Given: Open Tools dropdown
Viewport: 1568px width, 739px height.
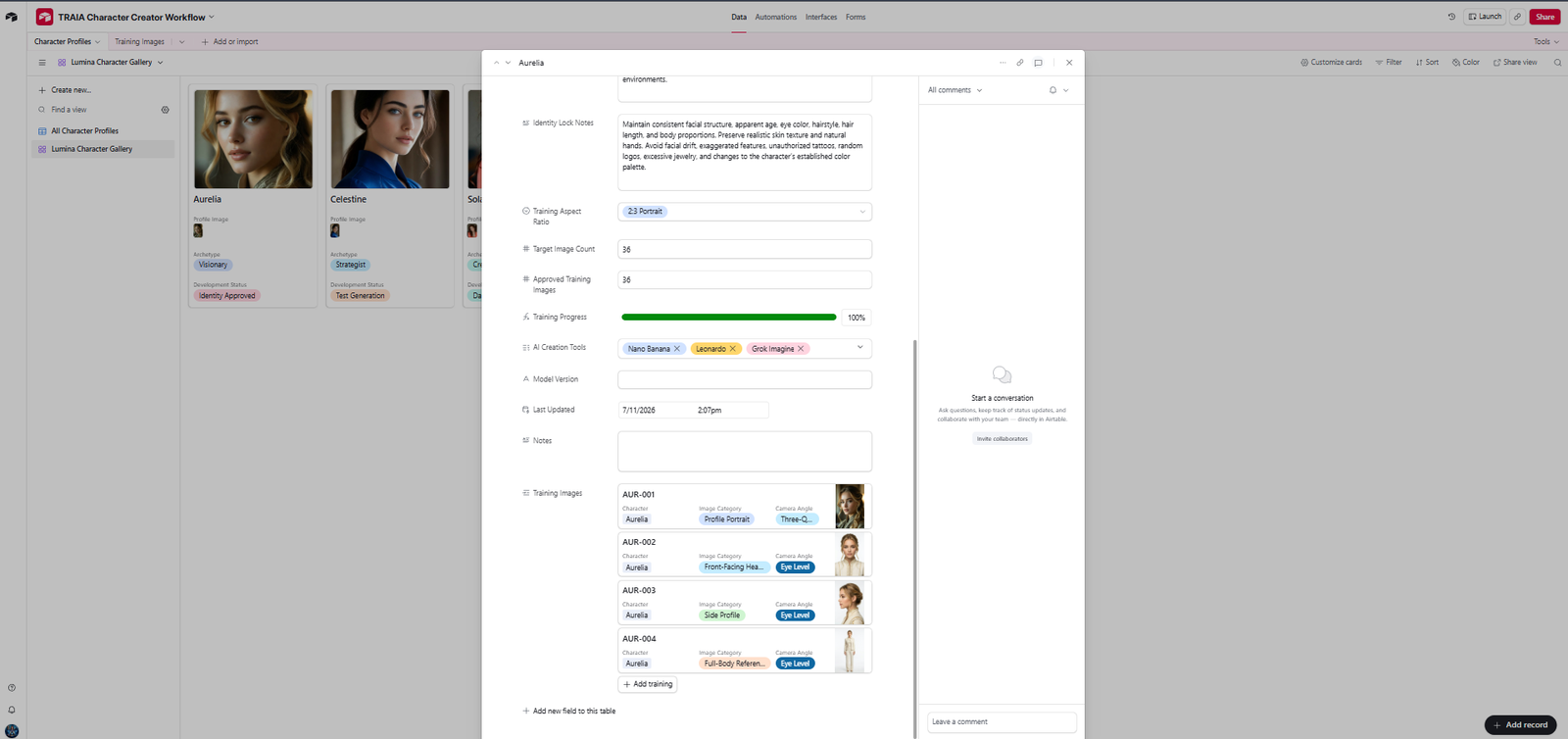Looking at the screenshot, I should click(x=1546, y=42).
